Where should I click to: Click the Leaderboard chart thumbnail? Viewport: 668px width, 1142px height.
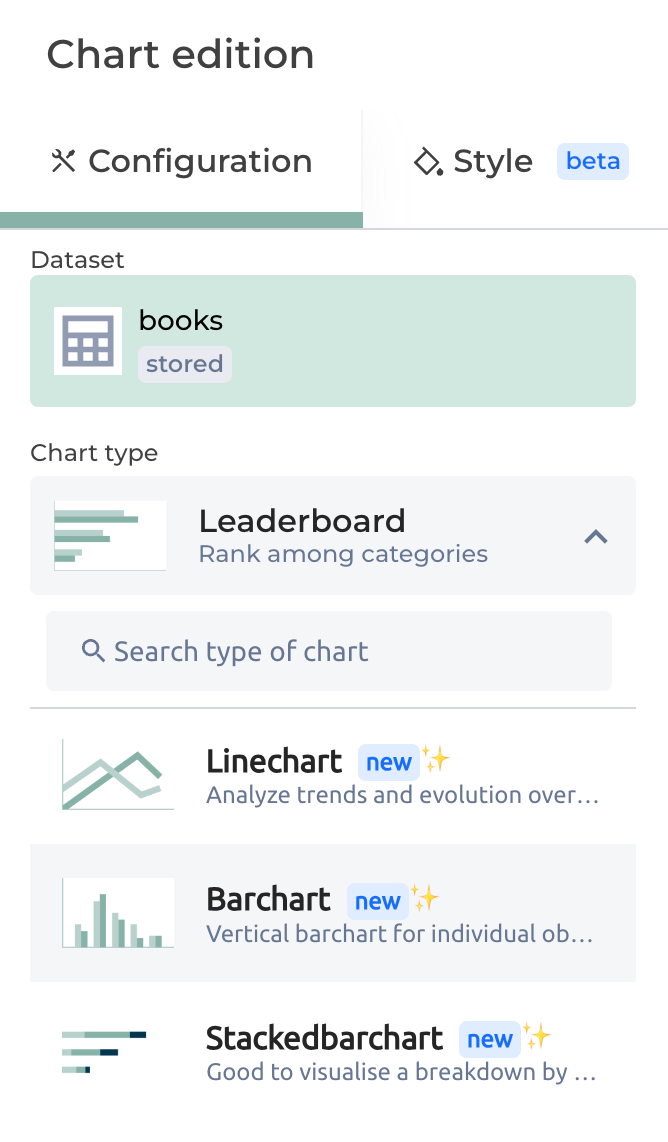pos(110,536)
